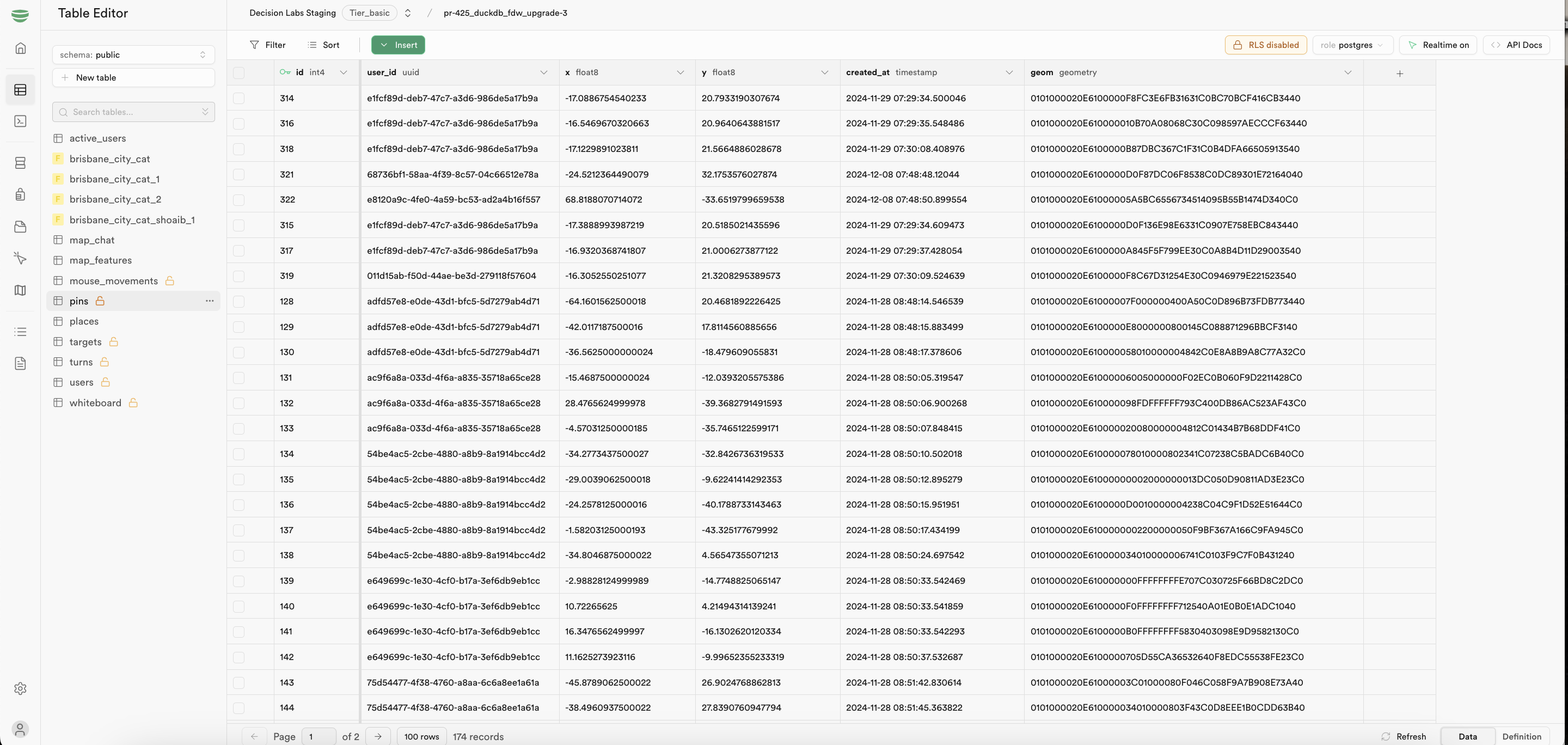This screenshot has width=1568, height=745.
Task: Click the RLS disabled badge
Action: point(1265,45)
